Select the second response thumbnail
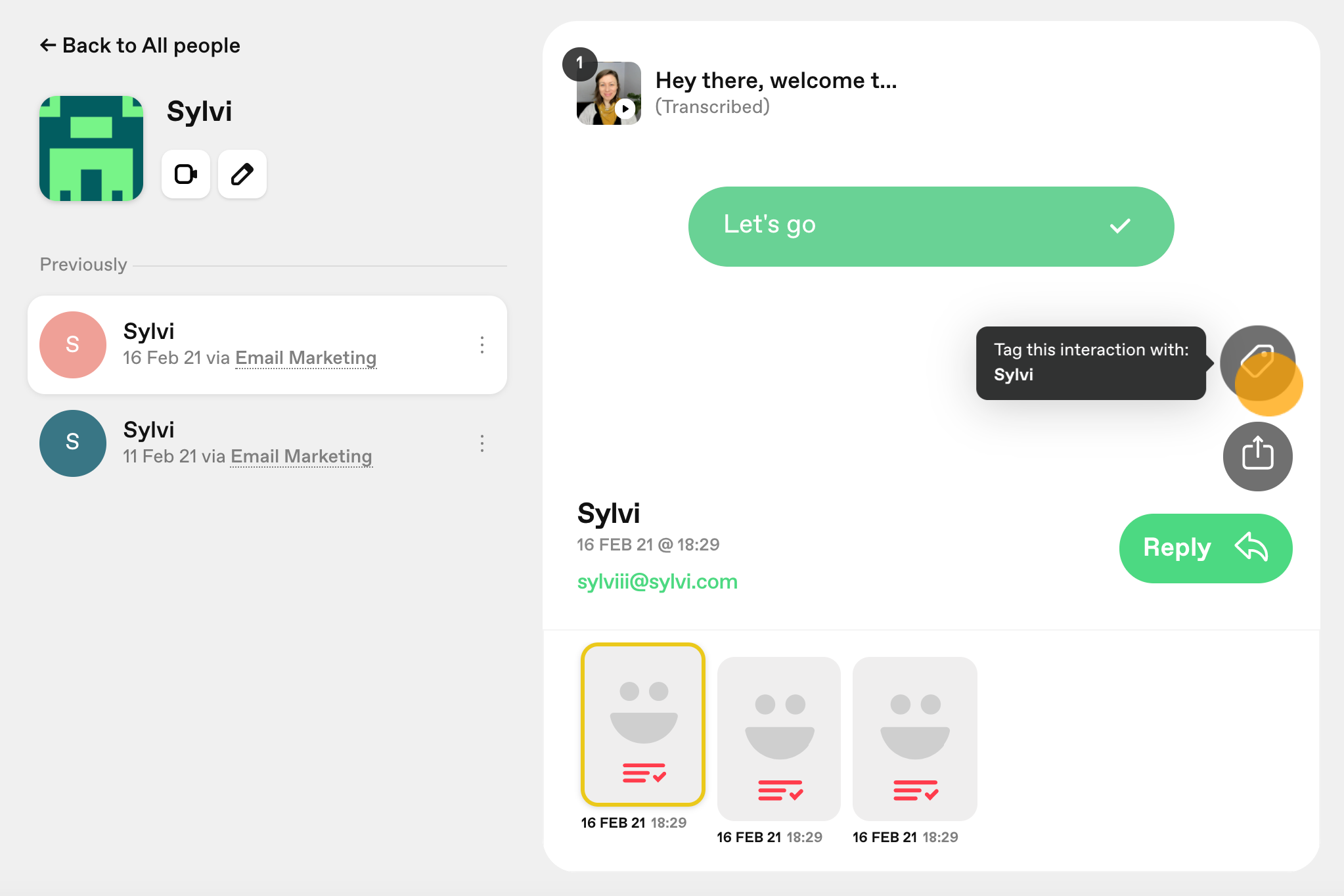Image resolution: width=1344 pixels, height=896 pixels. click(779, 738)
